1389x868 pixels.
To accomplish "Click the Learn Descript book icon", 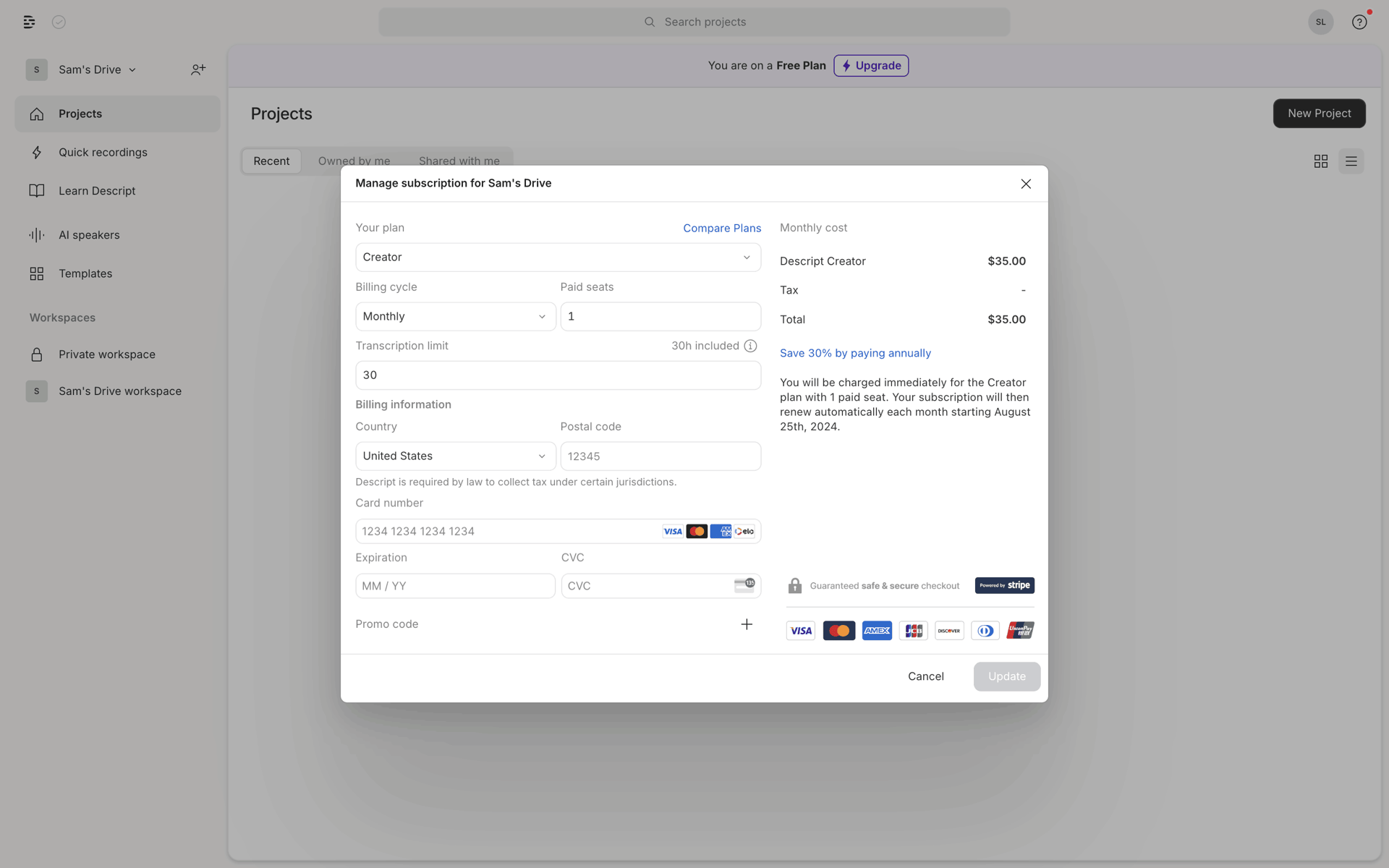I will click(x=37, y=191).
